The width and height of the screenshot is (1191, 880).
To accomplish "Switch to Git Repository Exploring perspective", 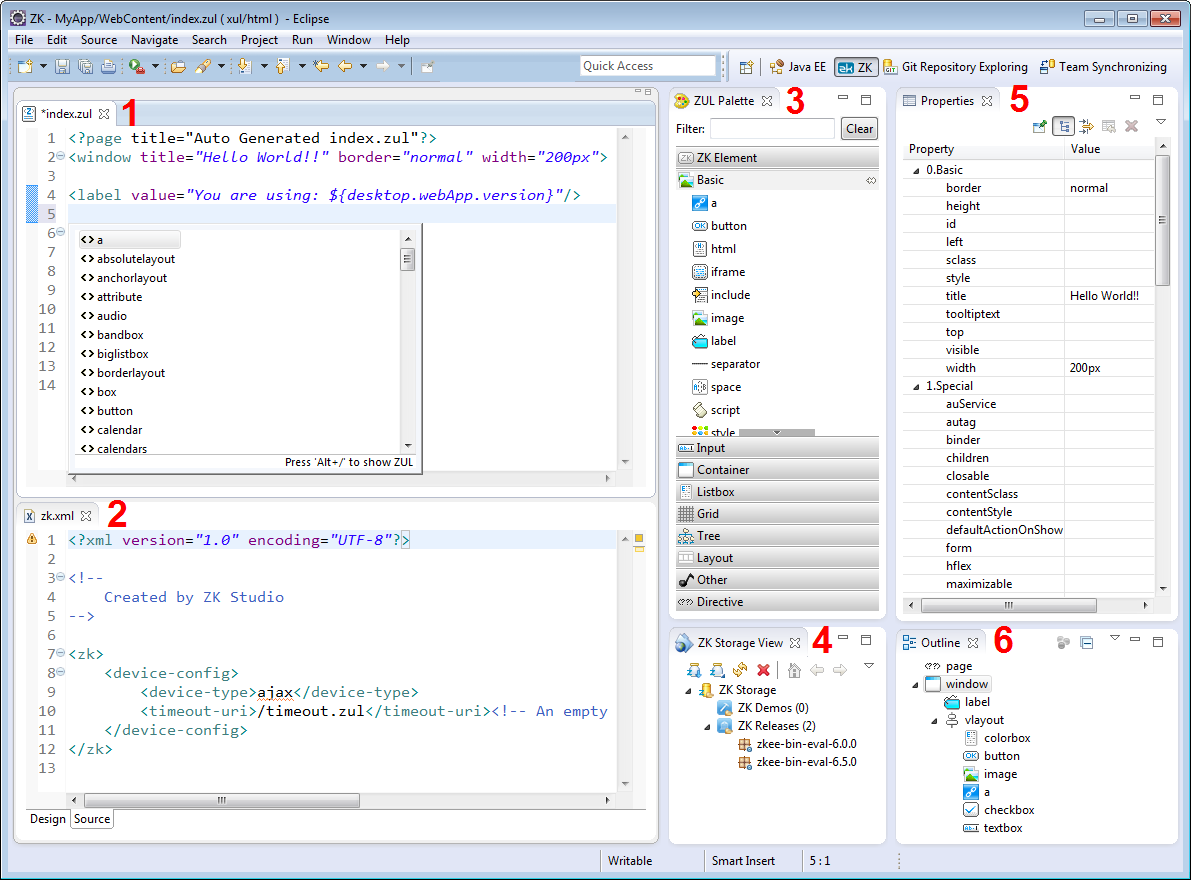I will coord(956,67).
